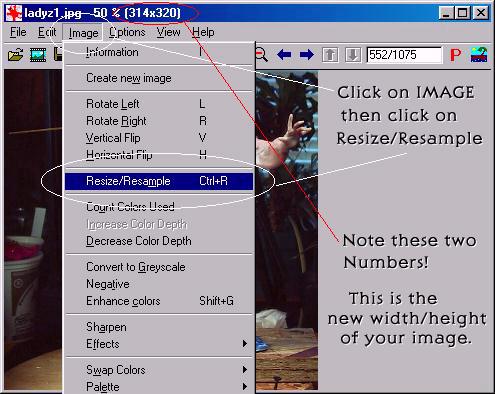Choose Rotate Left from menu
The width and height of the screenshot is (495, 394).
pyautogui.click(x=113, y=104)
